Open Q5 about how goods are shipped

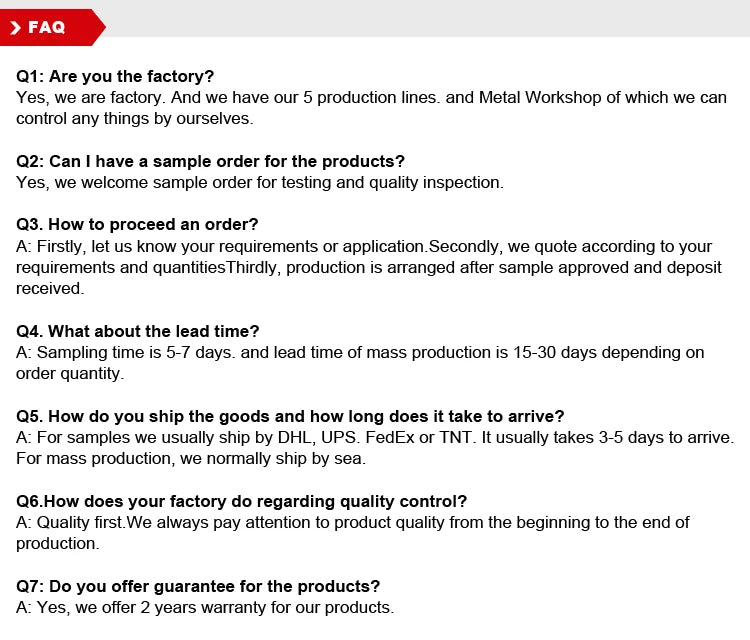click(x=290, y=416)
